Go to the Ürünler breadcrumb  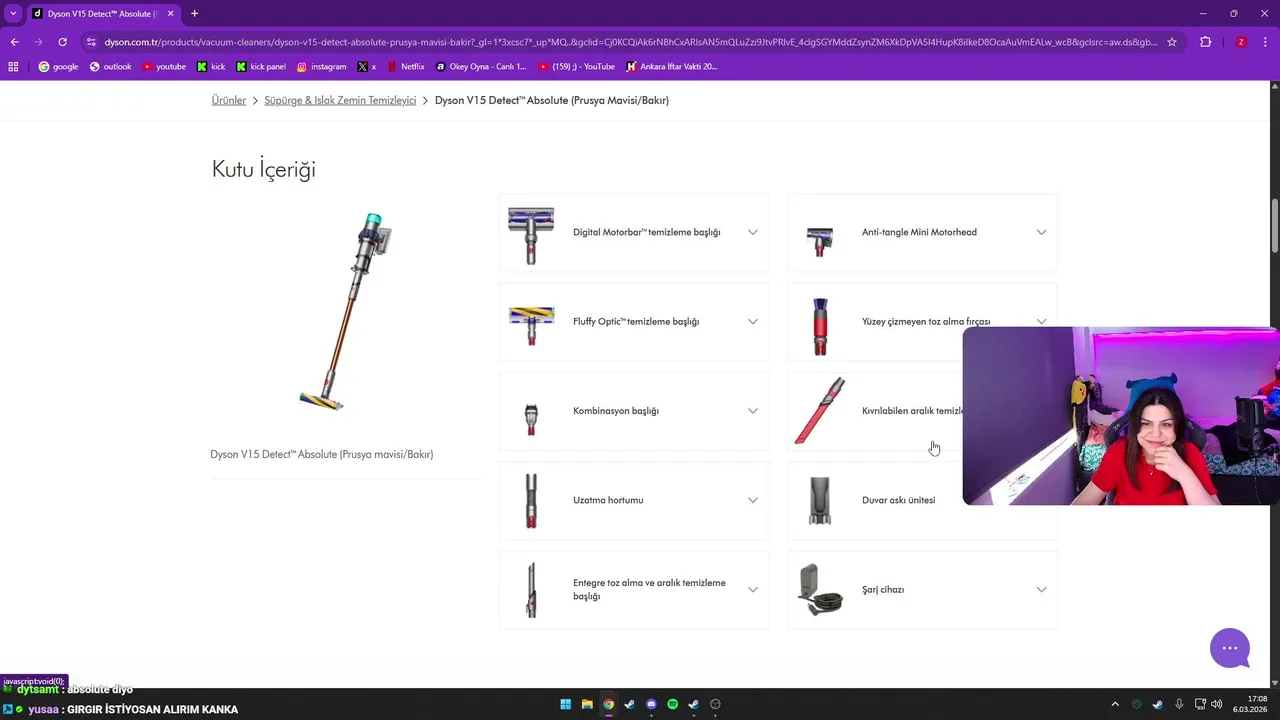point(228,100)
